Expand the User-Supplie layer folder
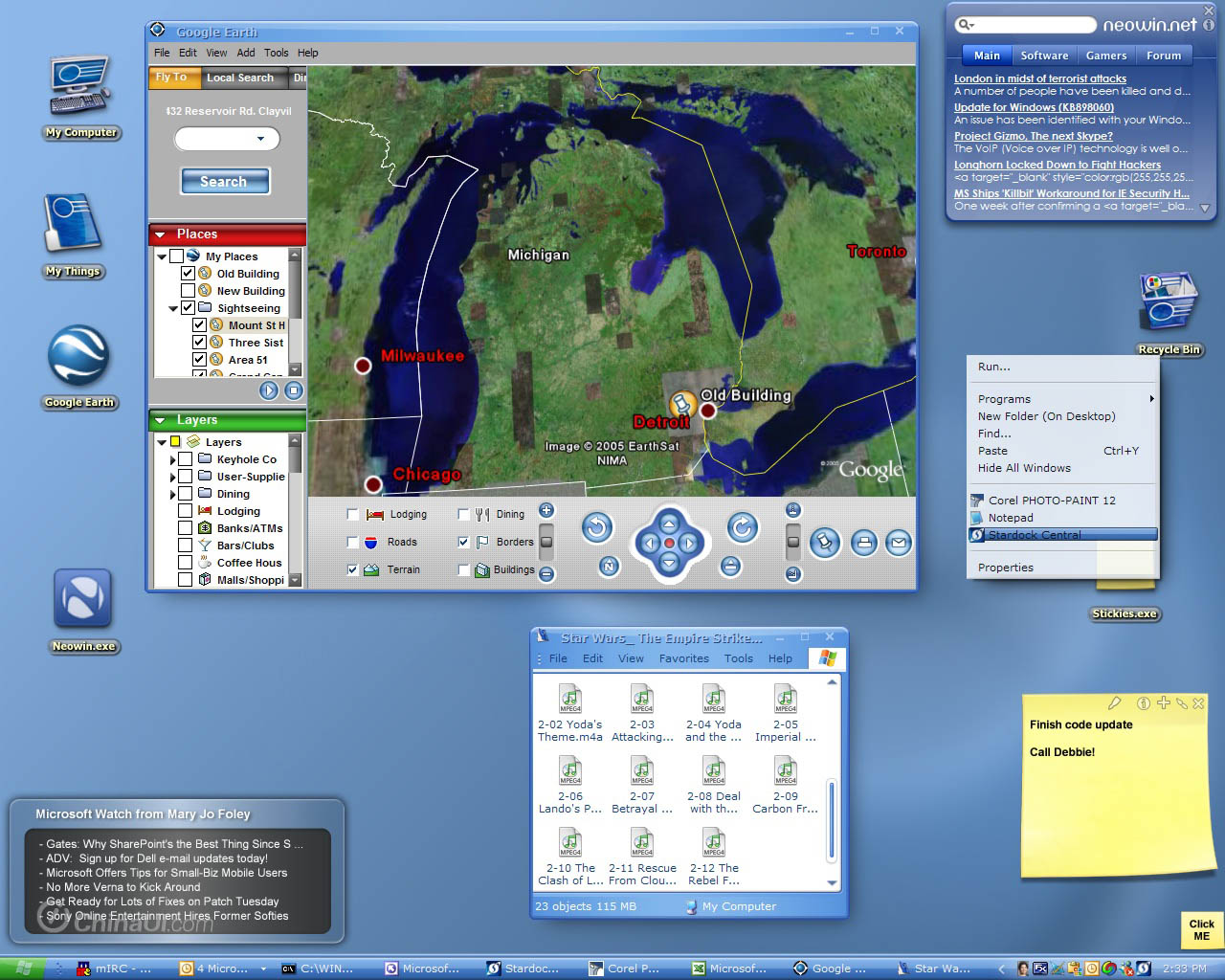Image resolution: width=1225 pixels, height=980 pixels. (x=173, y=477)
